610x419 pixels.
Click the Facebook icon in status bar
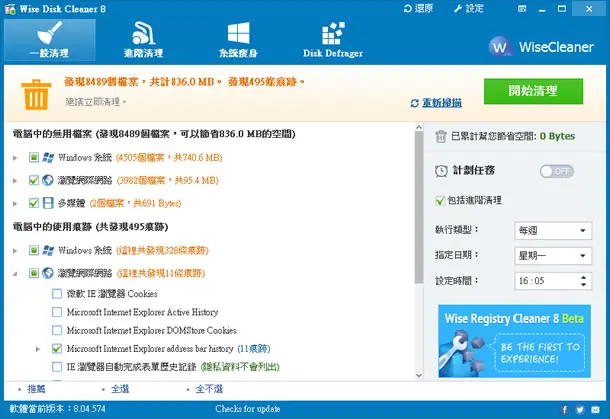(x=564, y=409)
